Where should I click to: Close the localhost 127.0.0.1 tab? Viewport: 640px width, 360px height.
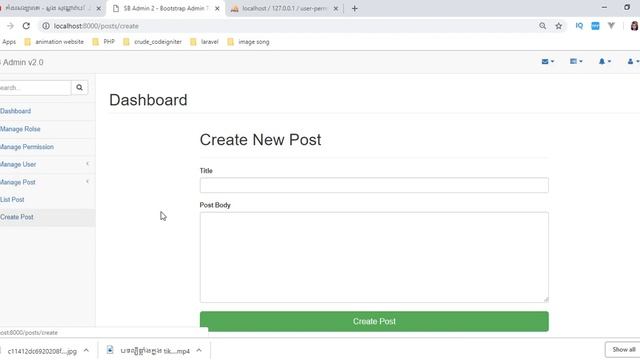336,8
